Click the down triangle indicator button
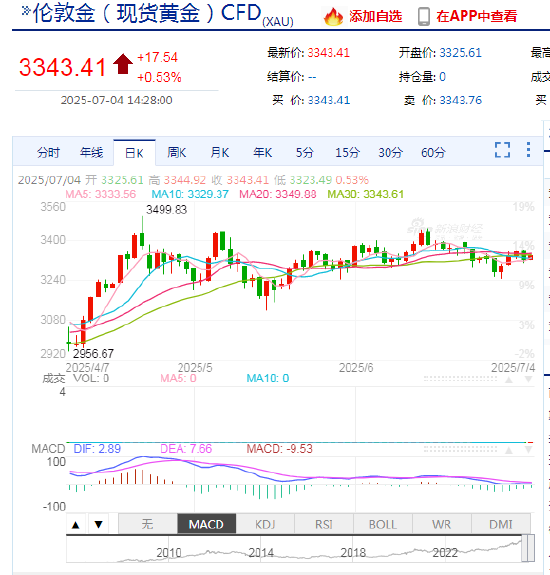 (x=98, y=524)
